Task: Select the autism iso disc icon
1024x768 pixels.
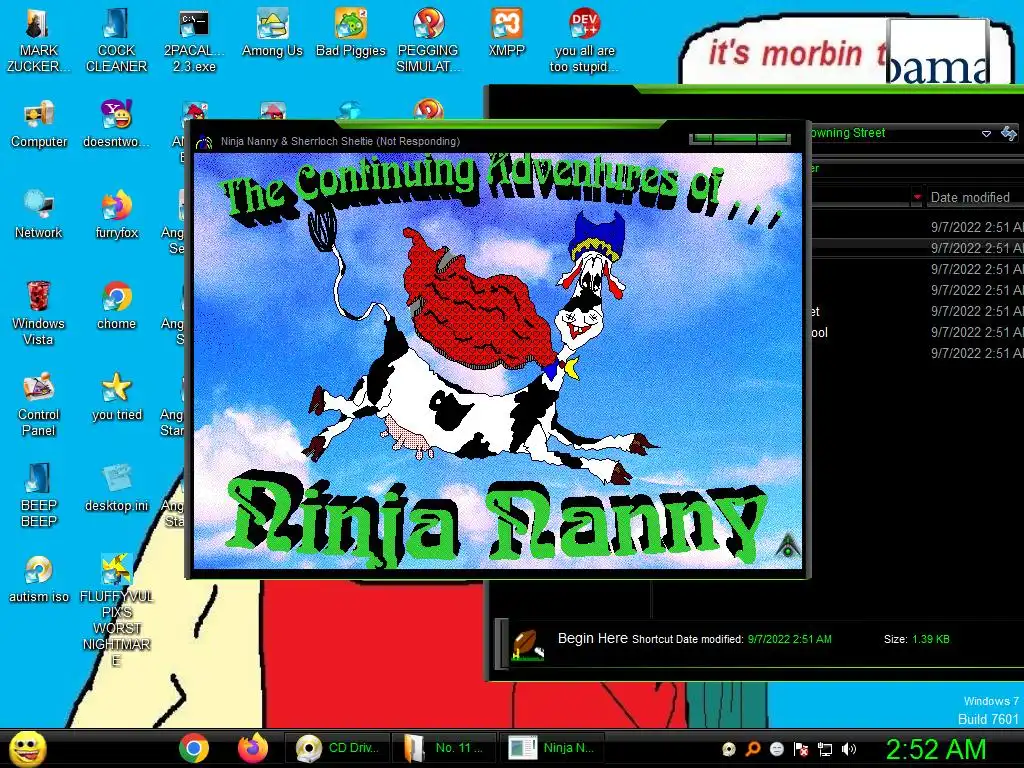Action: (x=39, y=578)
